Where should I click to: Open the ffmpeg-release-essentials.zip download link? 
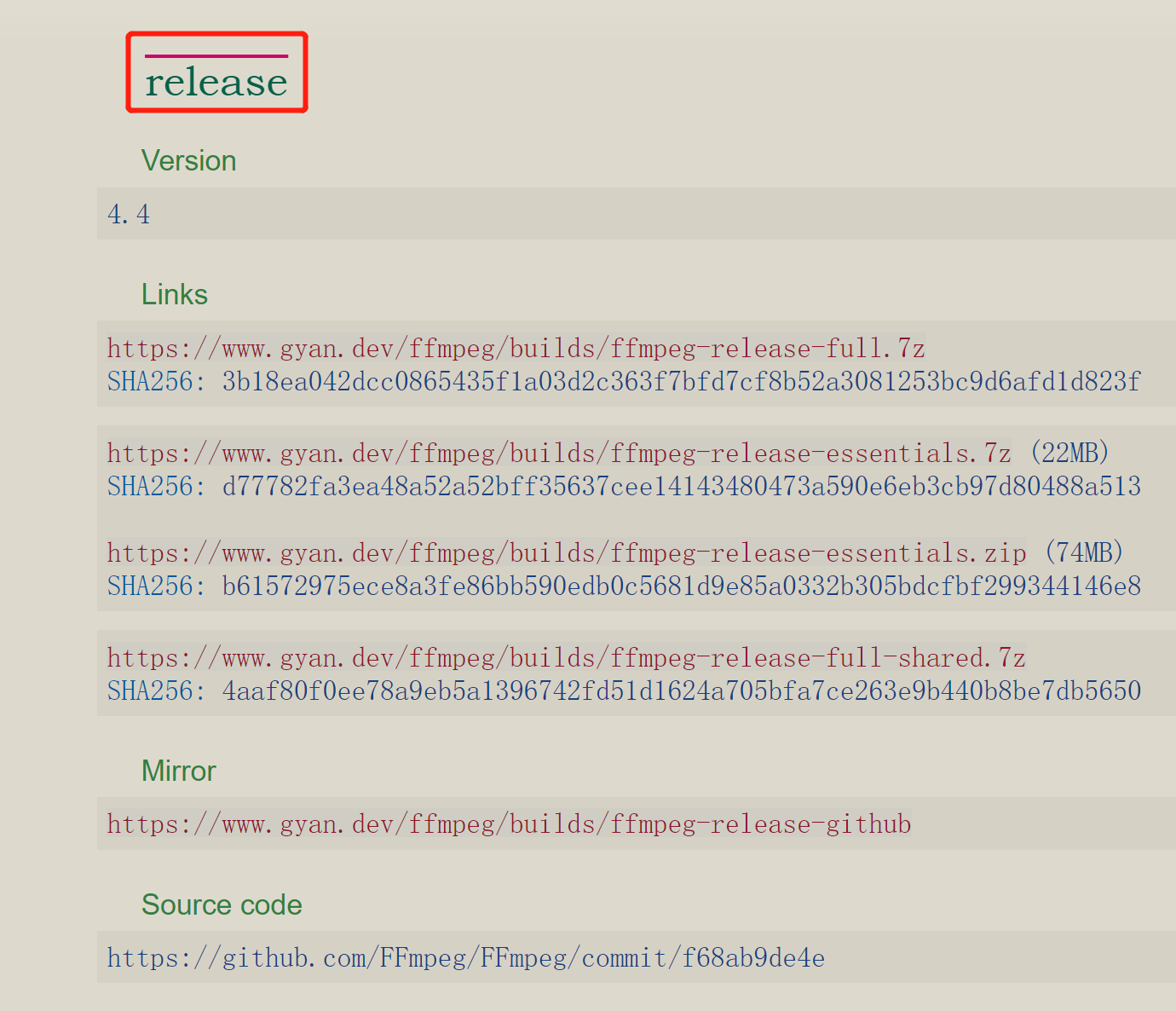(x=567, y=553)
